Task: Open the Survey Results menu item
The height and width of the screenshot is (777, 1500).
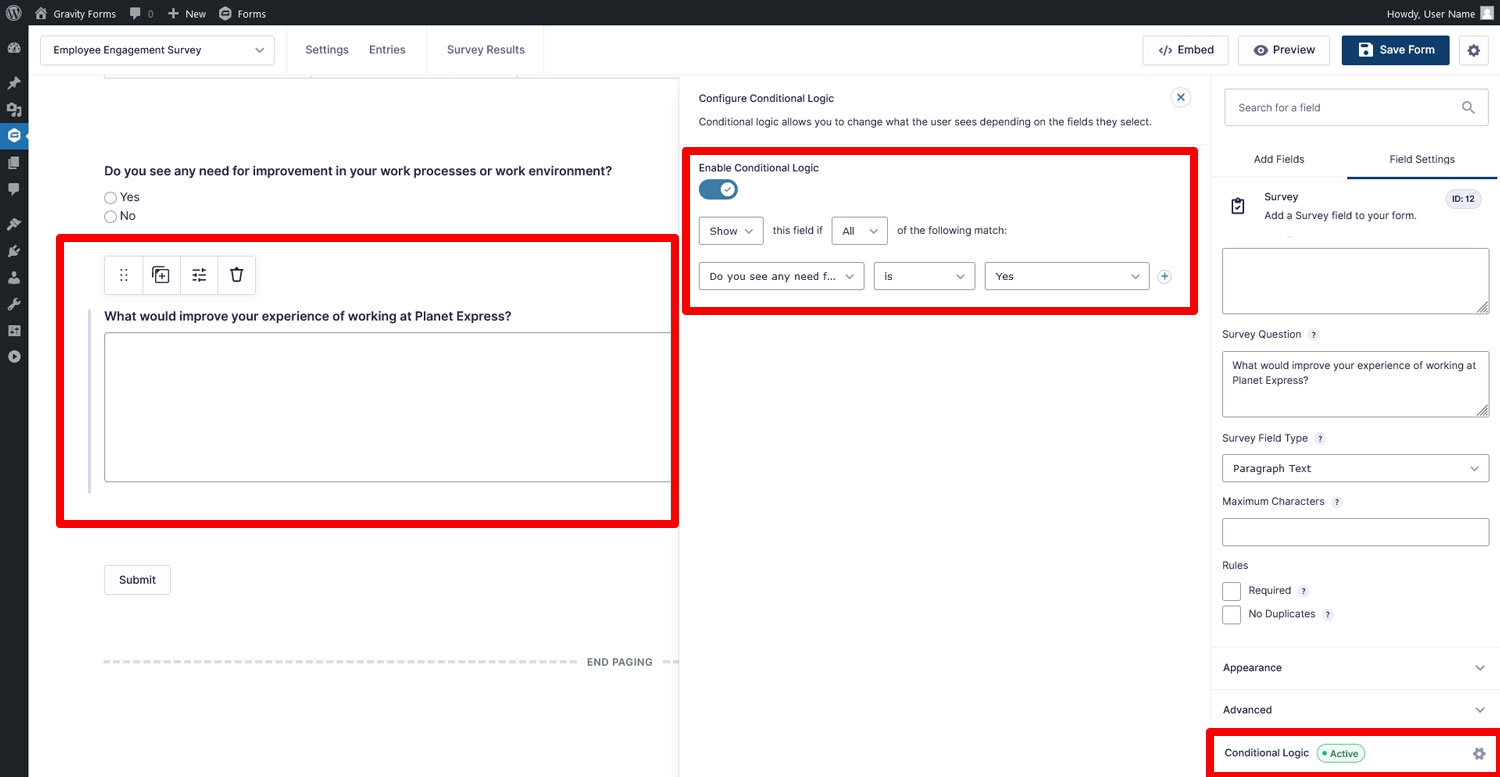Action: click(486, 50)
